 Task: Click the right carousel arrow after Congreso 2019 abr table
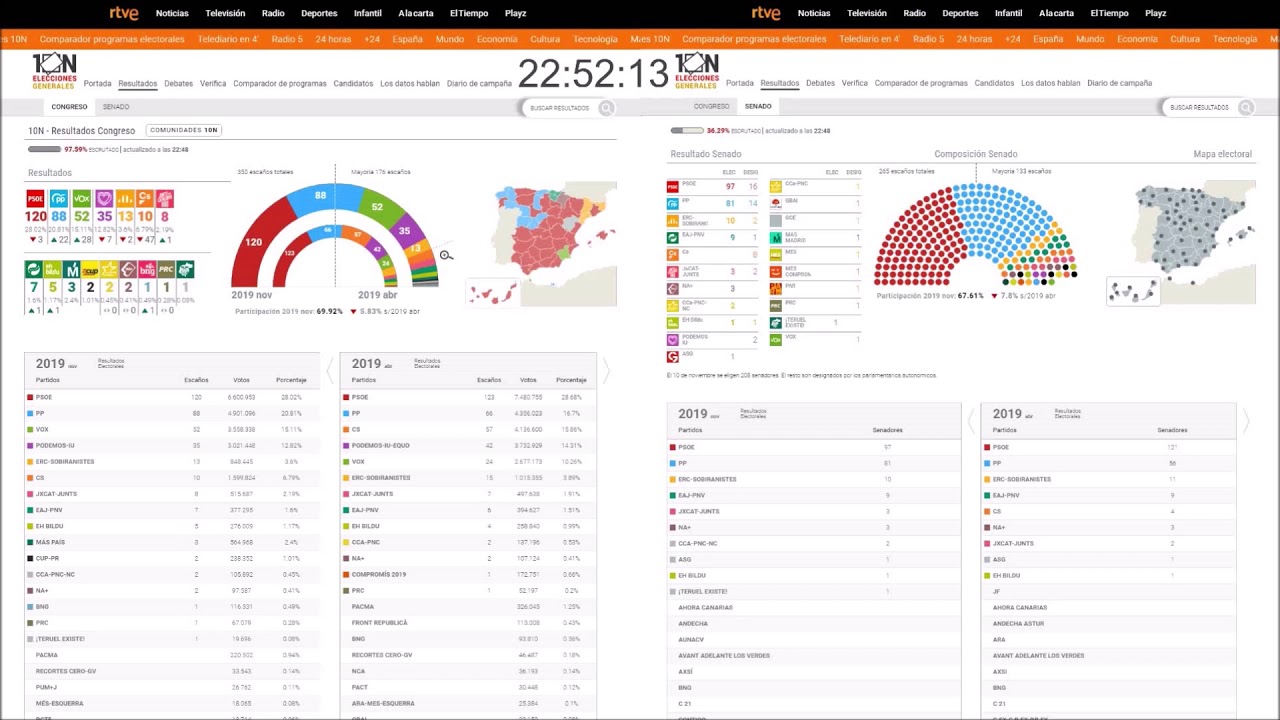605,372
